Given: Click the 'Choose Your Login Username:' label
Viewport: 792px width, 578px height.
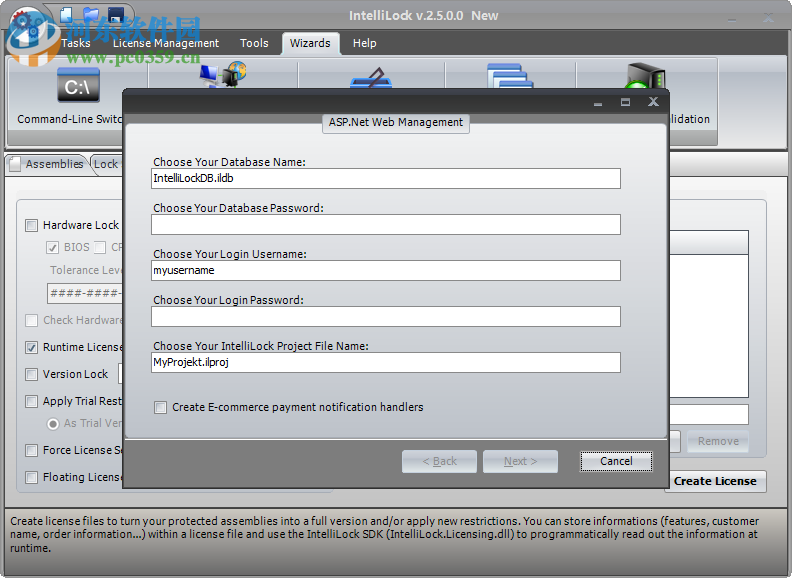Looking at the screenshot, I should pos(230,254).
